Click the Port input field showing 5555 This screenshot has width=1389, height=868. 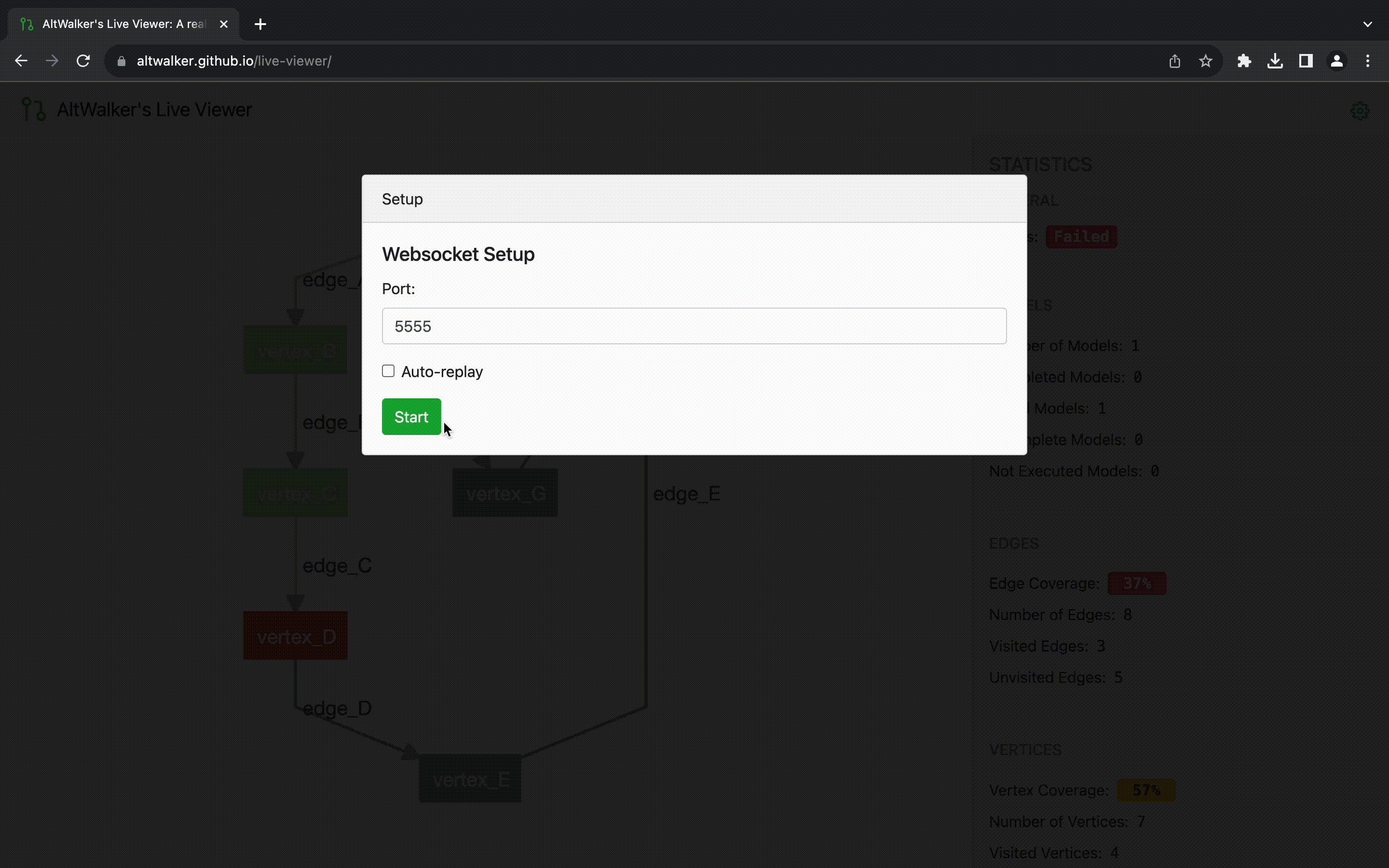click(694, 325)
